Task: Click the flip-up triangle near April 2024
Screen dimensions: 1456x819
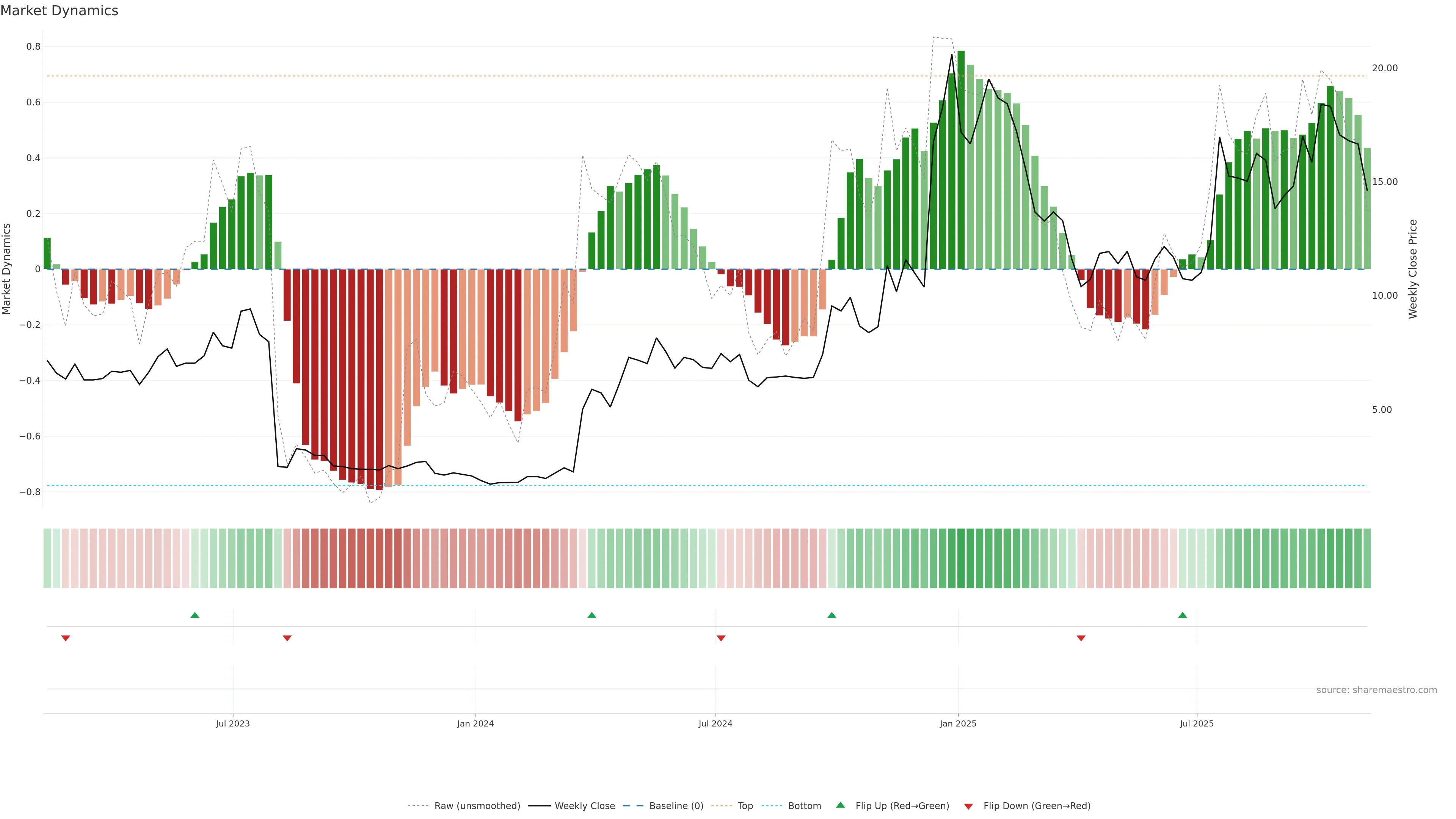Action: (x=592, y=615)
